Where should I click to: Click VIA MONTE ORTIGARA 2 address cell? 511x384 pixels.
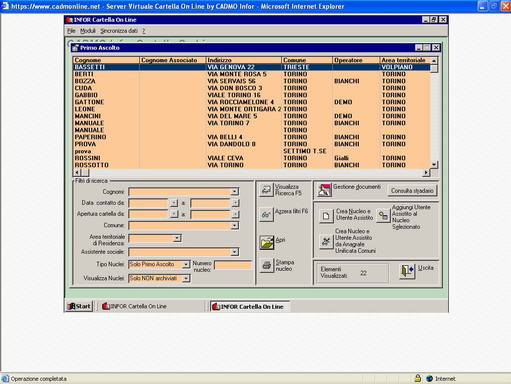(244, 109)
